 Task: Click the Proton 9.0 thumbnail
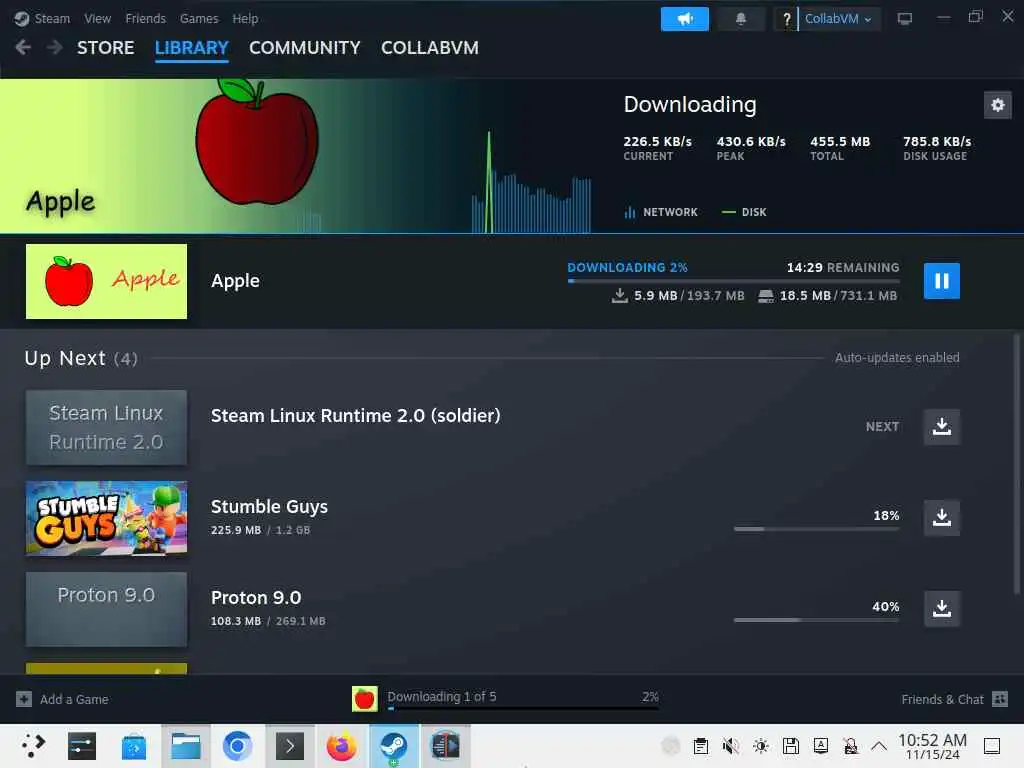(106, 609)
